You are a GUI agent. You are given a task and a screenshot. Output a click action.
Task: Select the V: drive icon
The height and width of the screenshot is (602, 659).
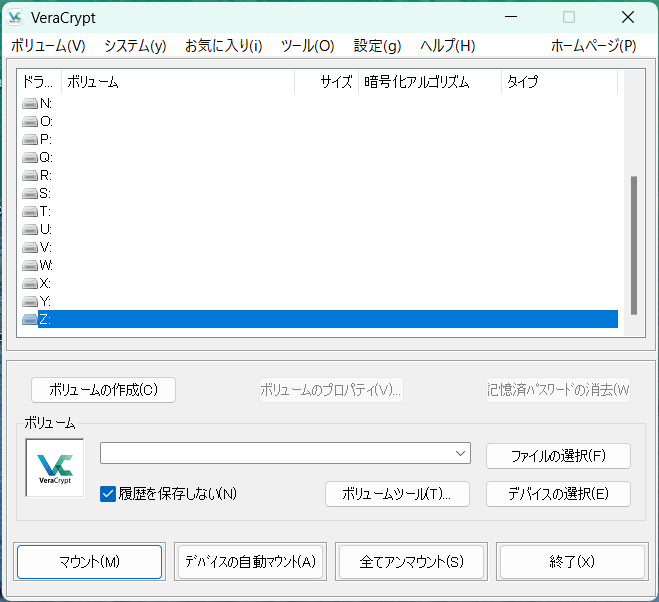(30, 247)
